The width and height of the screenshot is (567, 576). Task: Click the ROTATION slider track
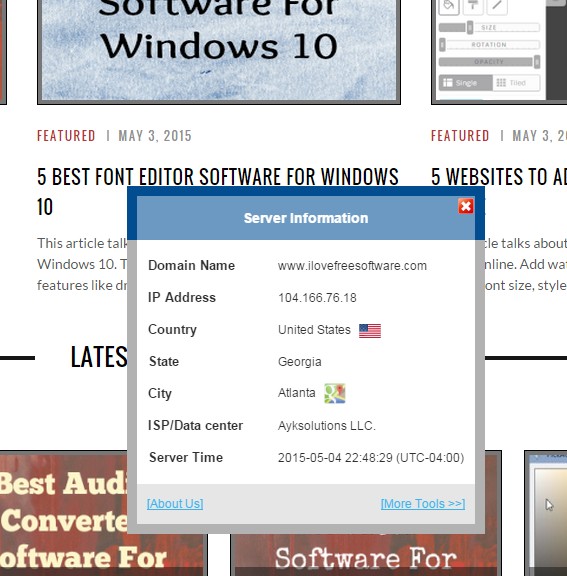(x=492, y=45)
